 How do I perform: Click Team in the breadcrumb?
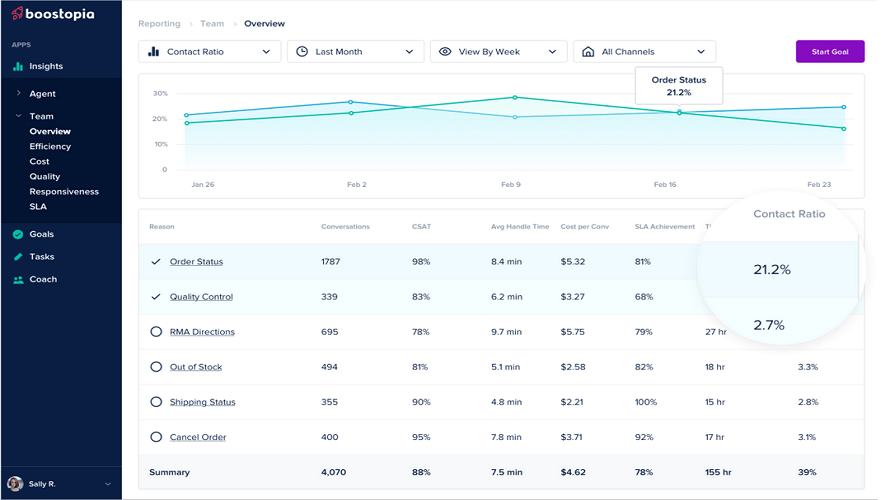212,24
